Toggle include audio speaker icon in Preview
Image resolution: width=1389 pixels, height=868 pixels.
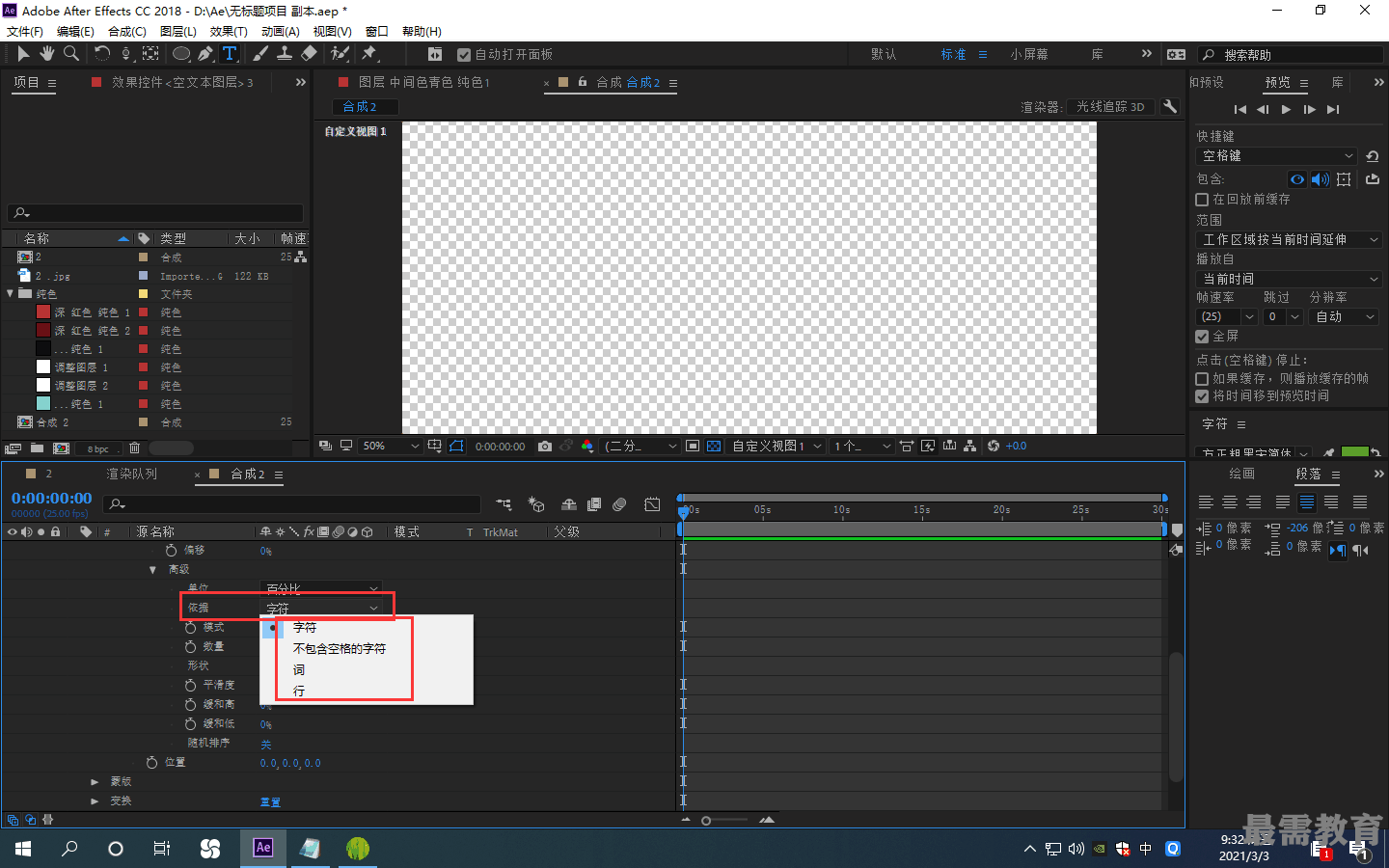(x=1320, y=179)
